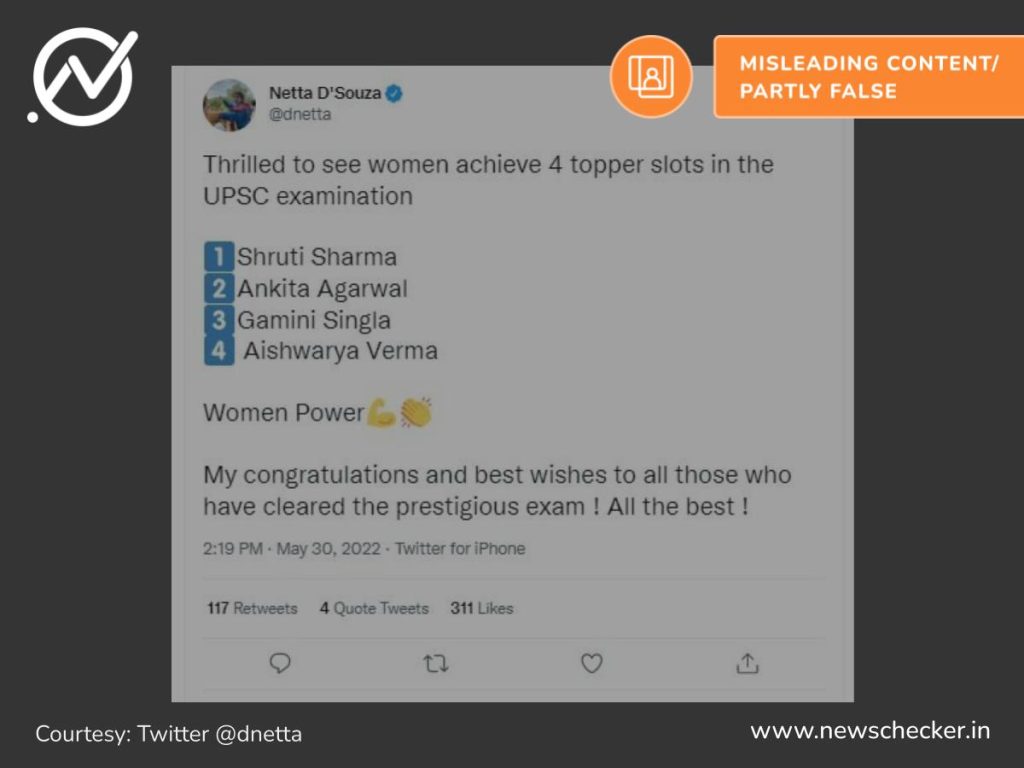Click the tweet timestamp May 30, 2022

click(328, 549)
